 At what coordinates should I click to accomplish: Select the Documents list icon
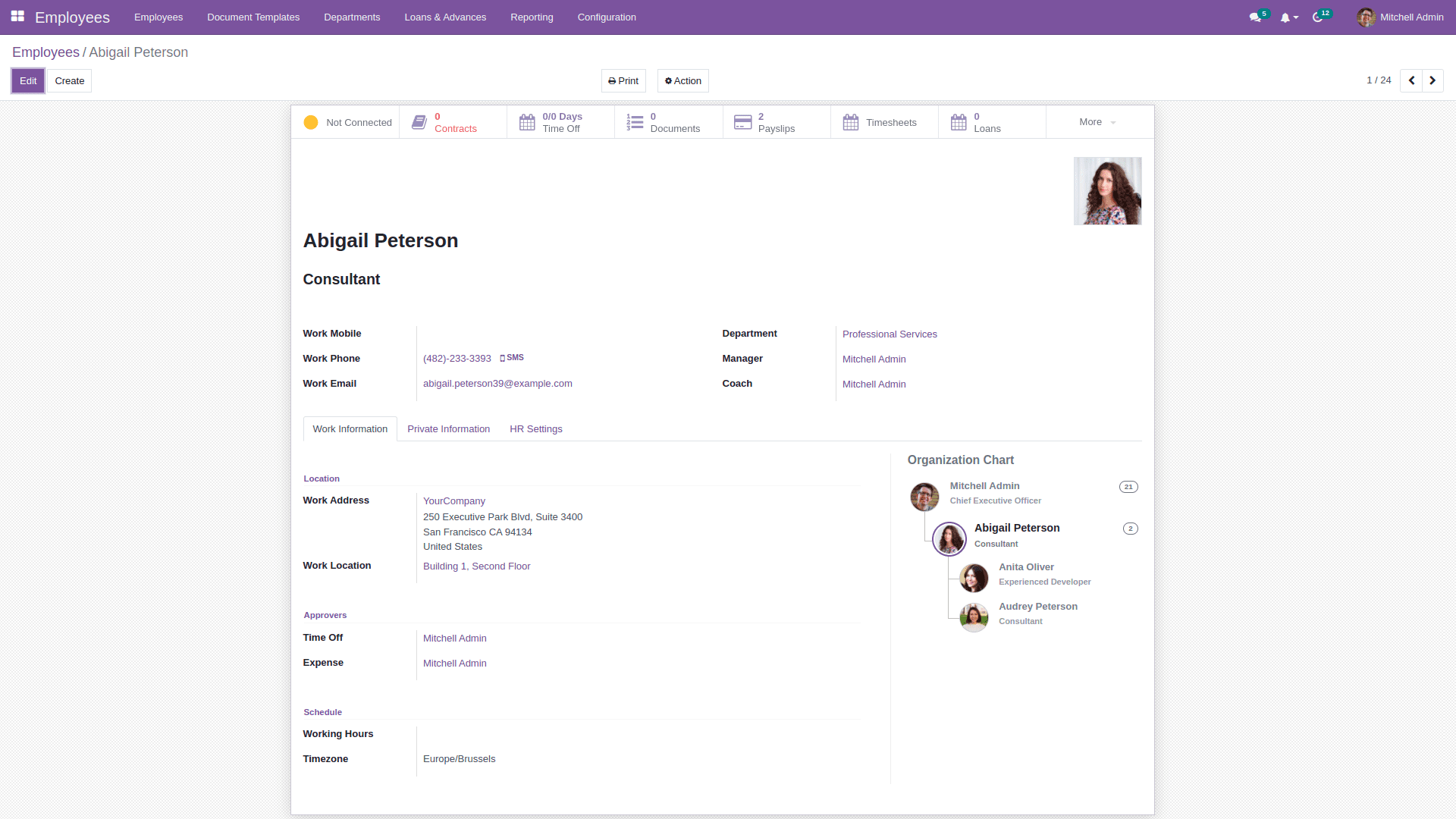click(635, 121)
